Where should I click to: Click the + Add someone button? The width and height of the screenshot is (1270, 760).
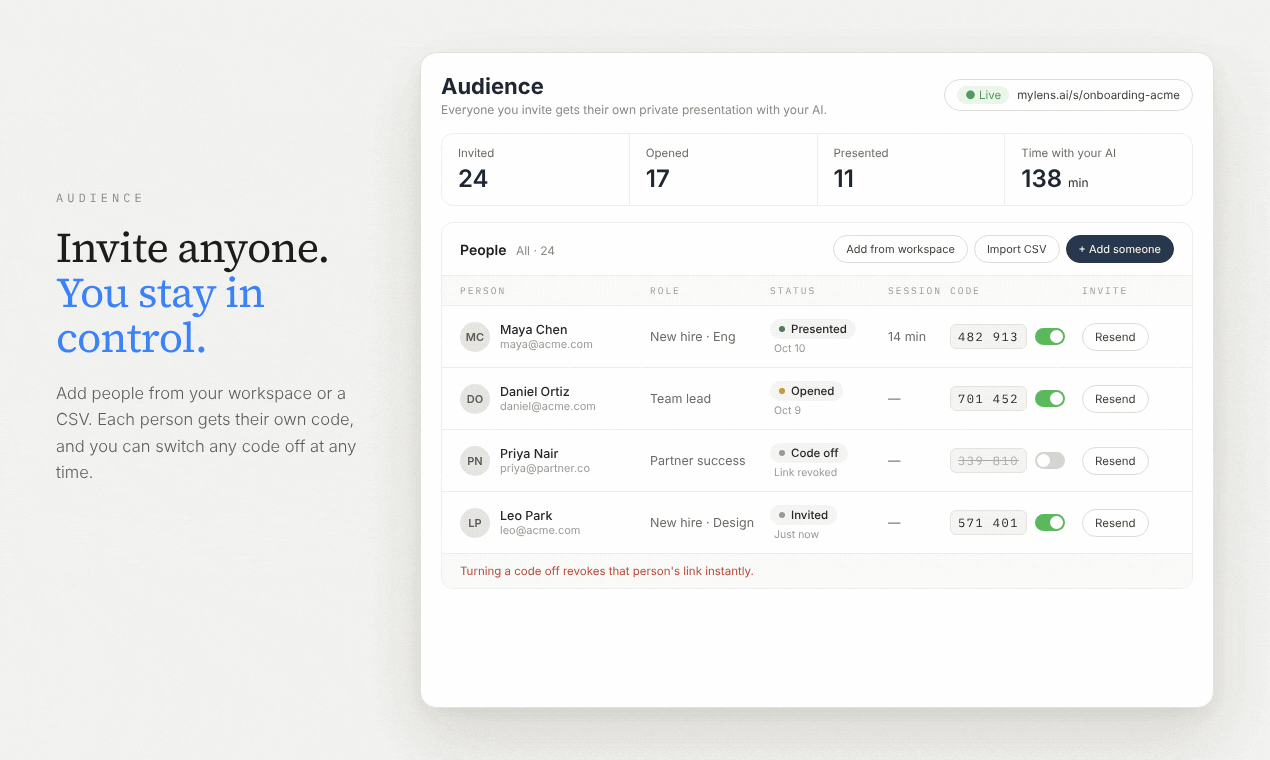click(x=1120, y=249)
